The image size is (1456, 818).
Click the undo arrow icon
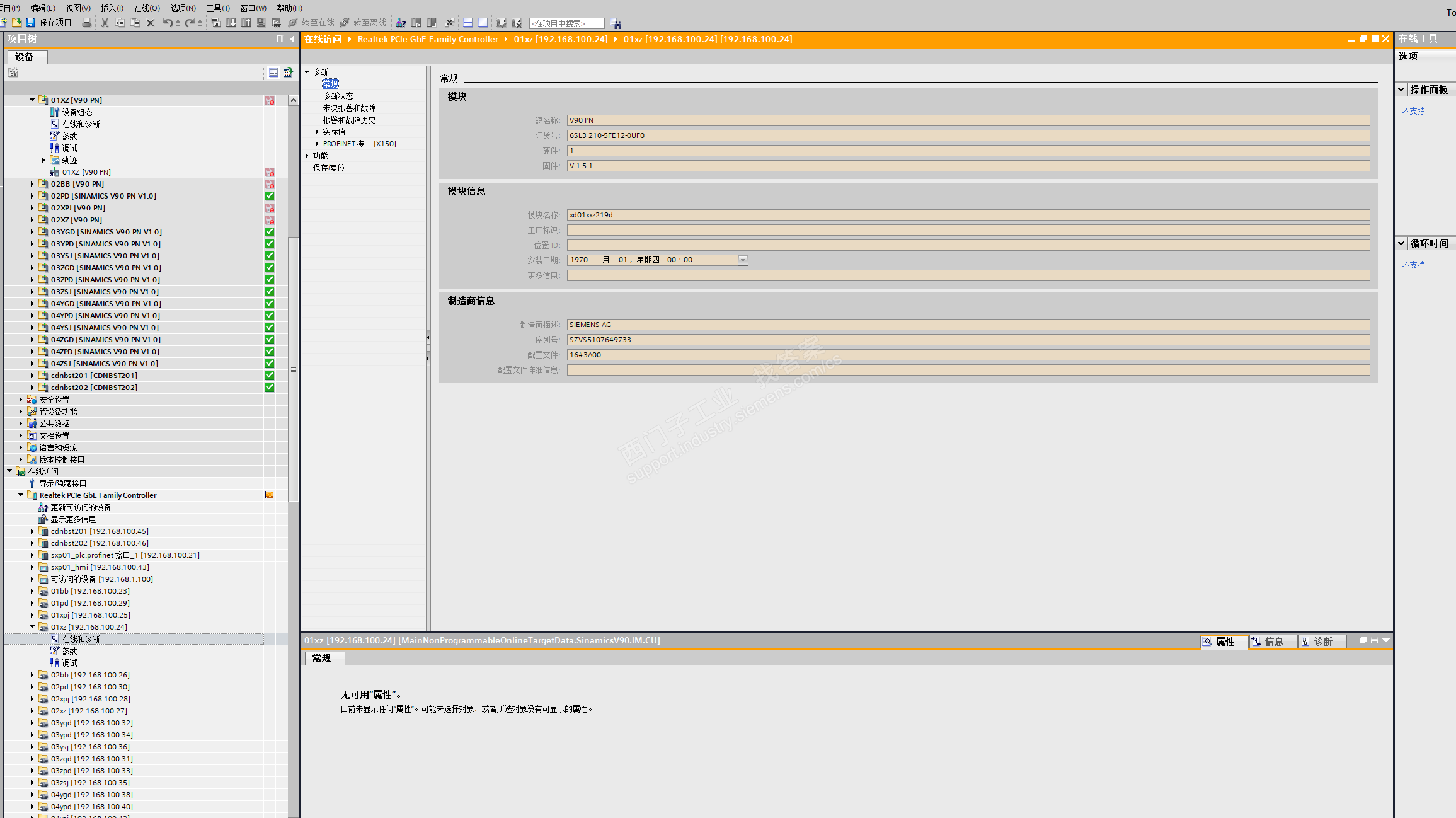coord(167,23)
